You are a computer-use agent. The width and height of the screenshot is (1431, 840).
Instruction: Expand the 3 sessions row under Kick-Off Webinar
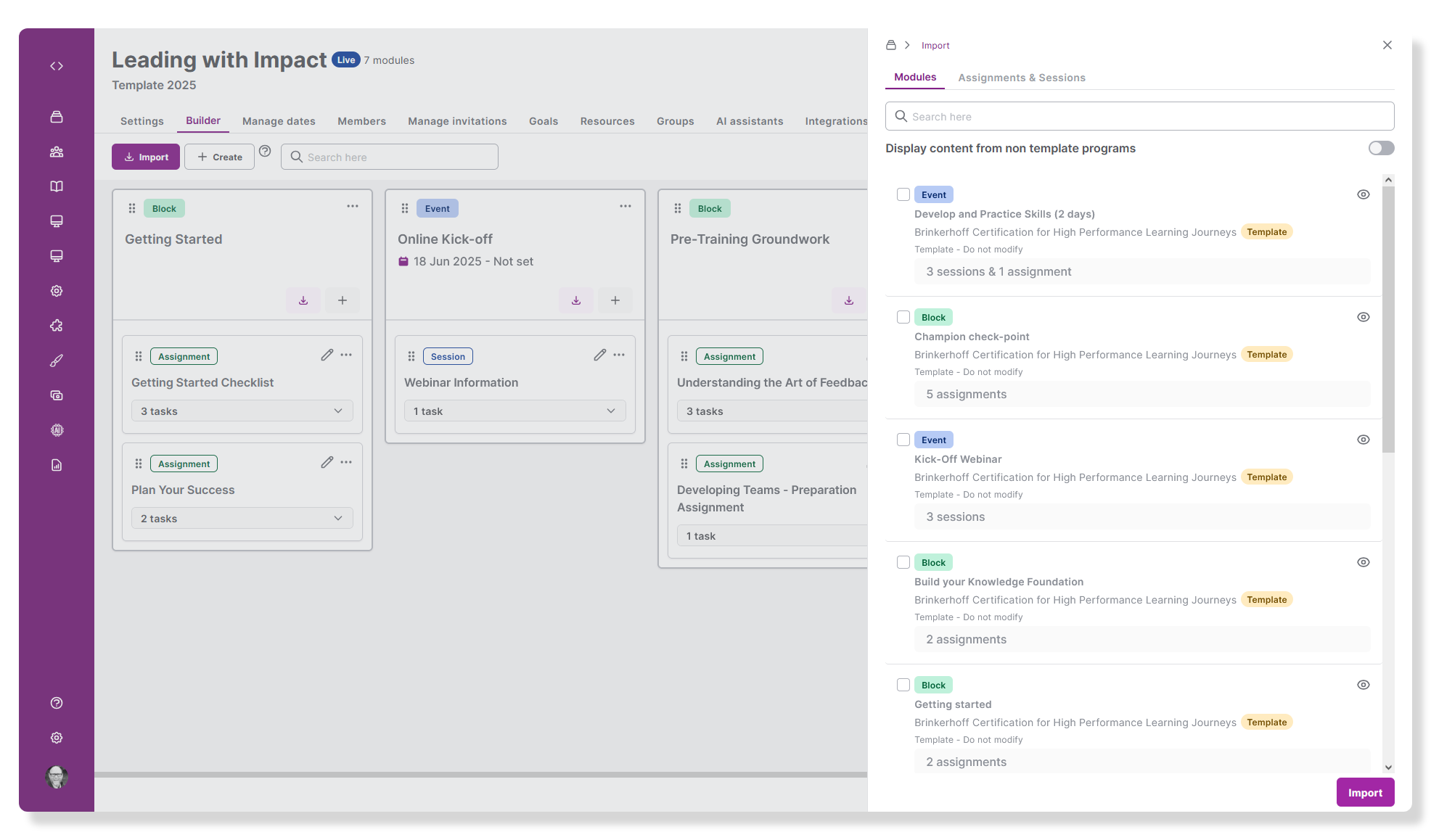pyautogui.click(x=1142, y=516)
